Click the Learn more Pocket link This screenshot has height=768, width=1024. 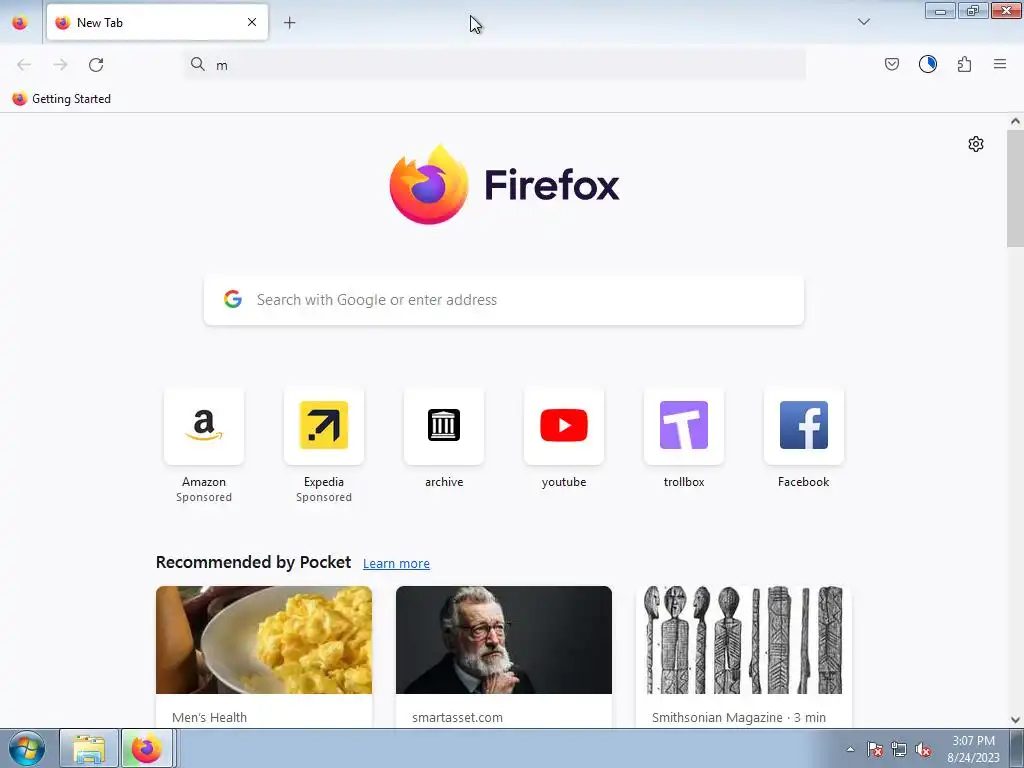396,564
